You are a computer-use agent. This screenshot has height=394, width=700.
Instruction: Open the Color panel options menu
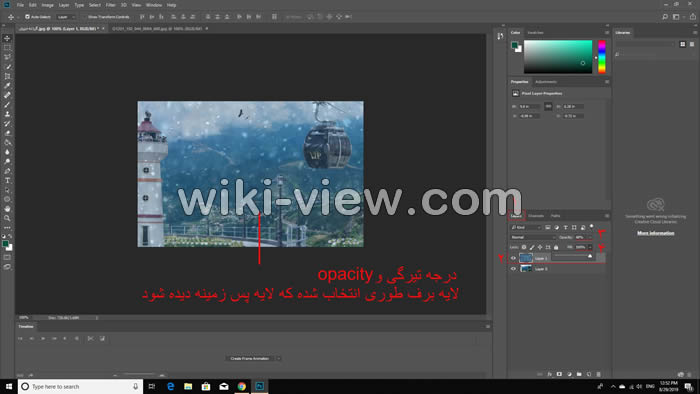tap(607, 33)
